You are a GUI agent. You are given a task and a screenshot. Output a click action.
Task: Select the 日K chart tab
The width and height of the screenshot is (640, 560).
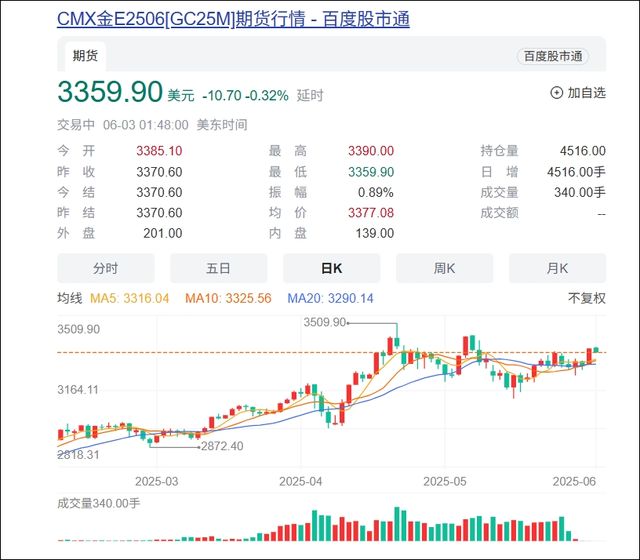(331, 268)
